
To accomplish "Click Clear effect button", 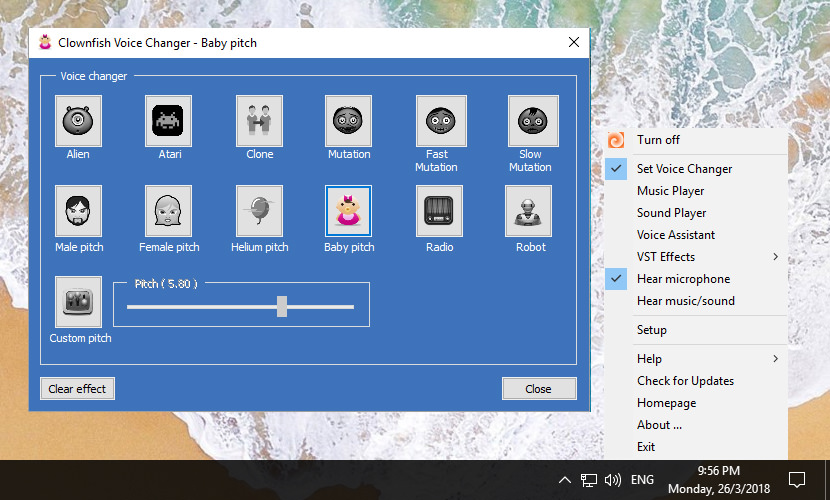I will coord(77,389).
